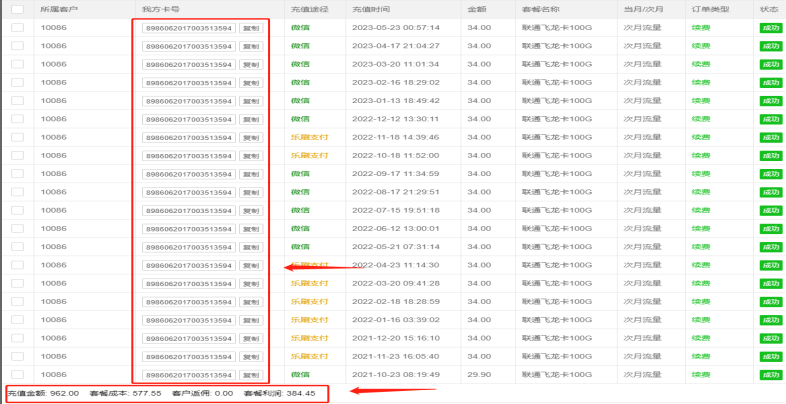
Task: Click card number box on 2023-02-16 18:29:02 row
Action: coord(189,83)
